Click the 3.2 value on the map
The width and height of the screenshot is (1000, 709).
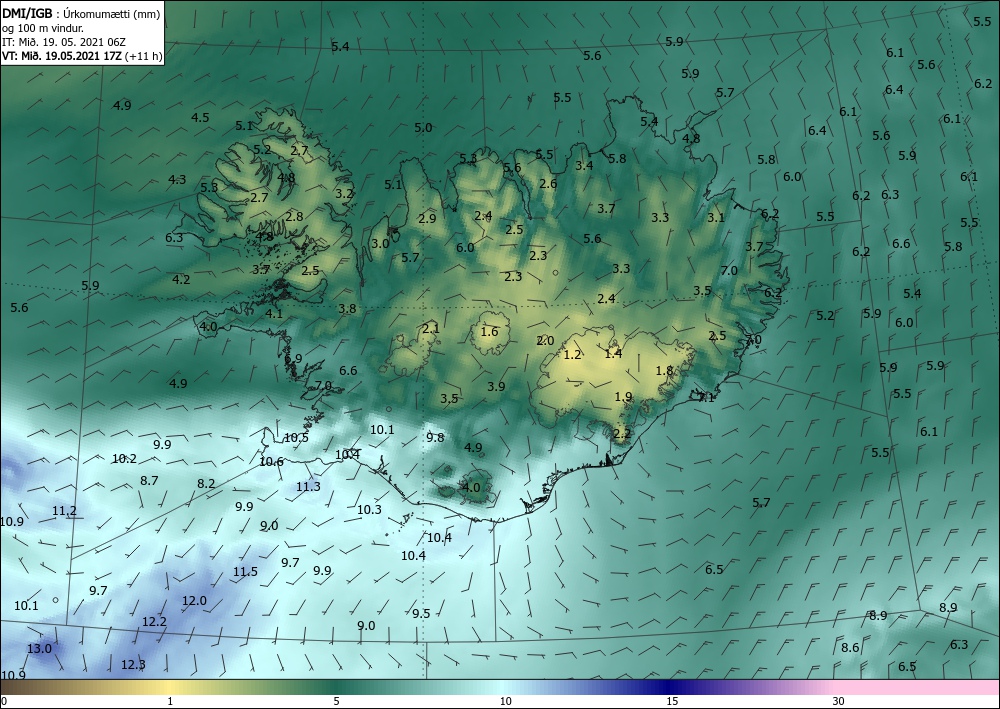click(x=344, y=193)
